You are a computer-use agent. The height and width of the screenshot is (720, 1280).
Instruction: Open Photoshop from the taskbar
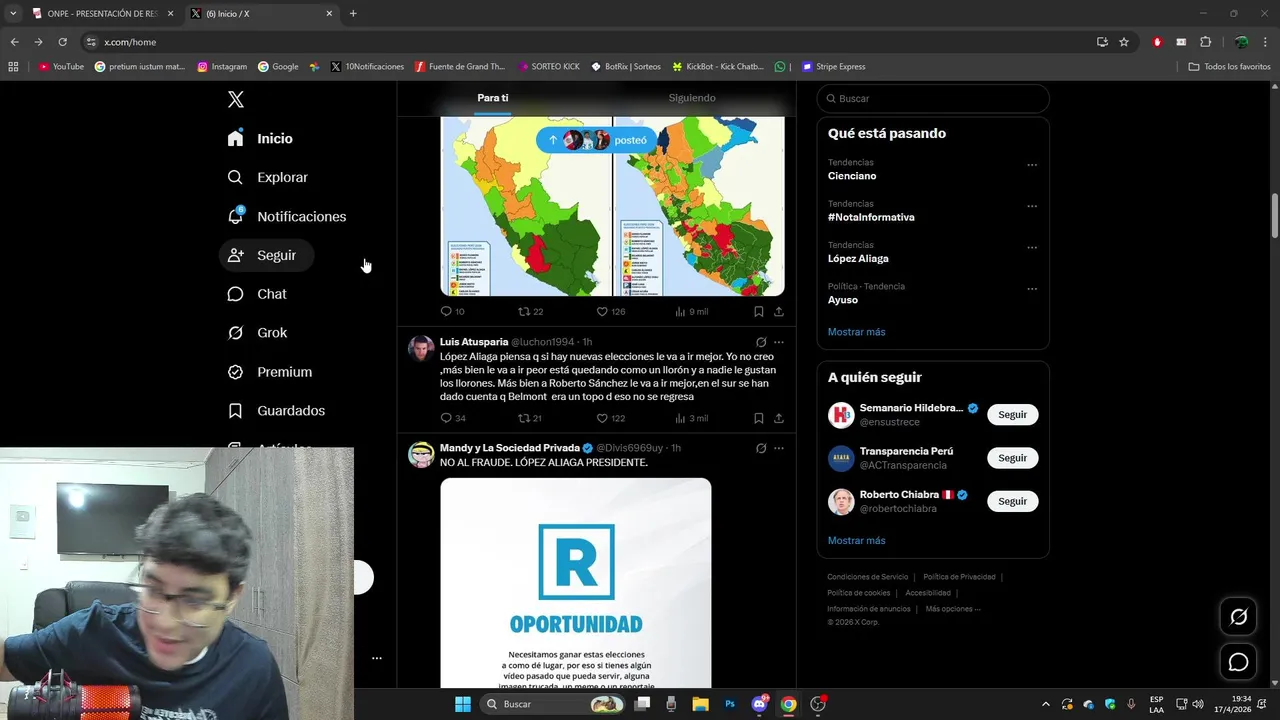[730, 704]
